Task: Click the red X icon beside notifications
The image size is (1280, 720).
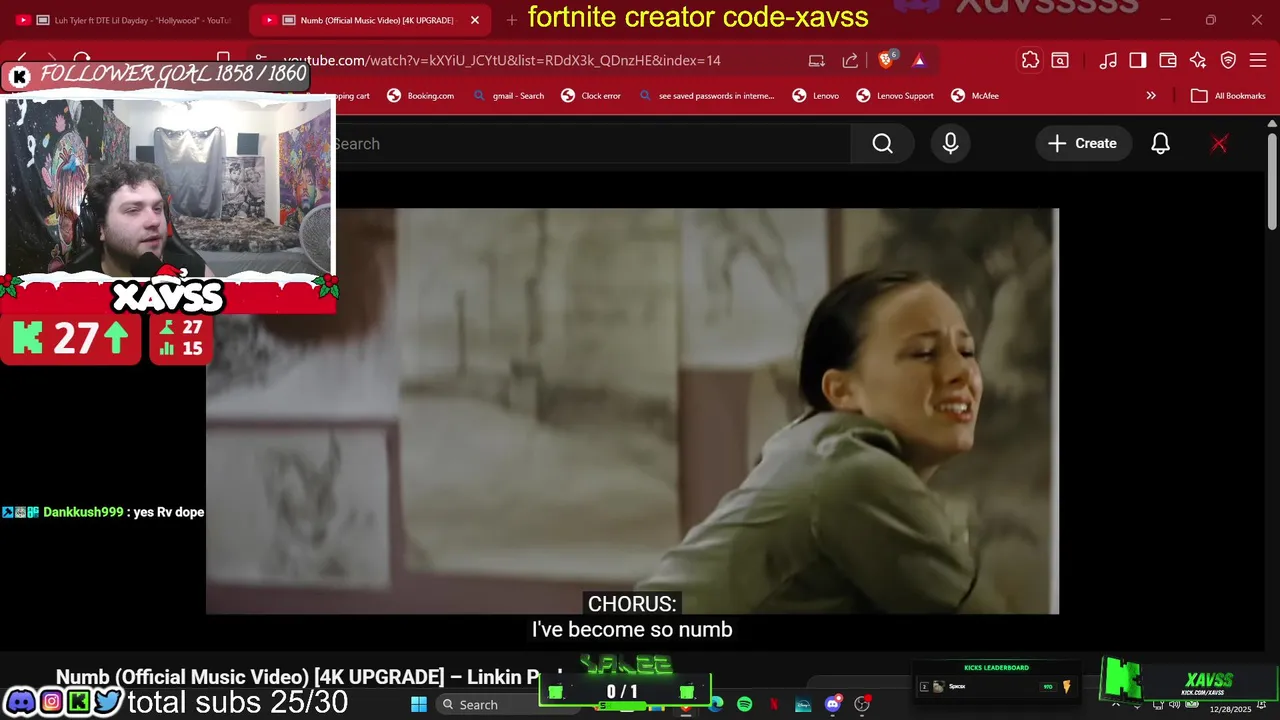Action: click(1219, 144)
